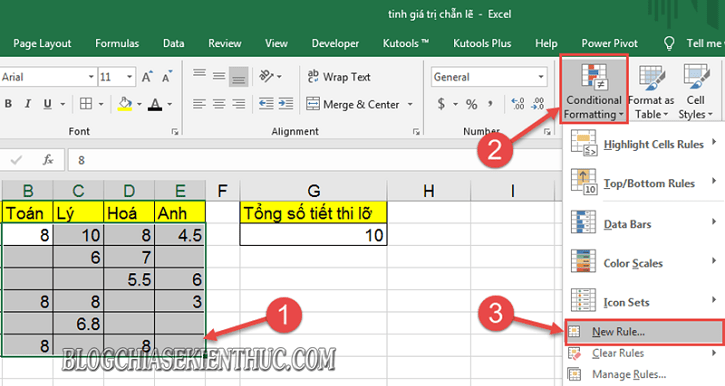Viewport: 725px width, 386px height.
Task: Open Developer tab
Action: pos(335,43)
